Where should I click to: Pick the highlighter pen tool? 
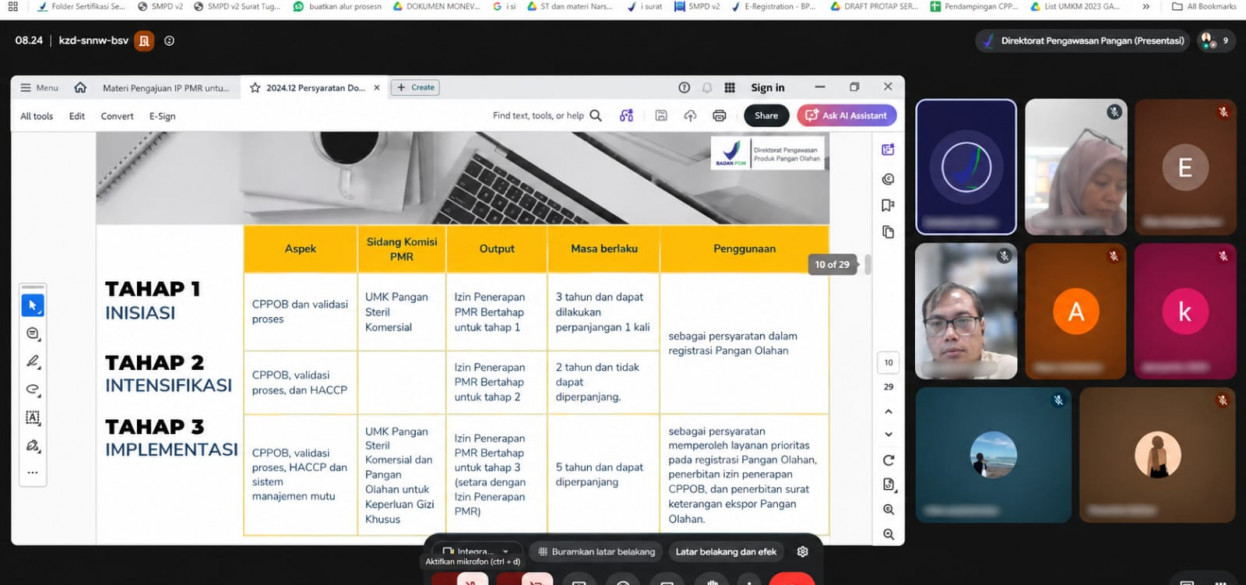tap(33, 361)
